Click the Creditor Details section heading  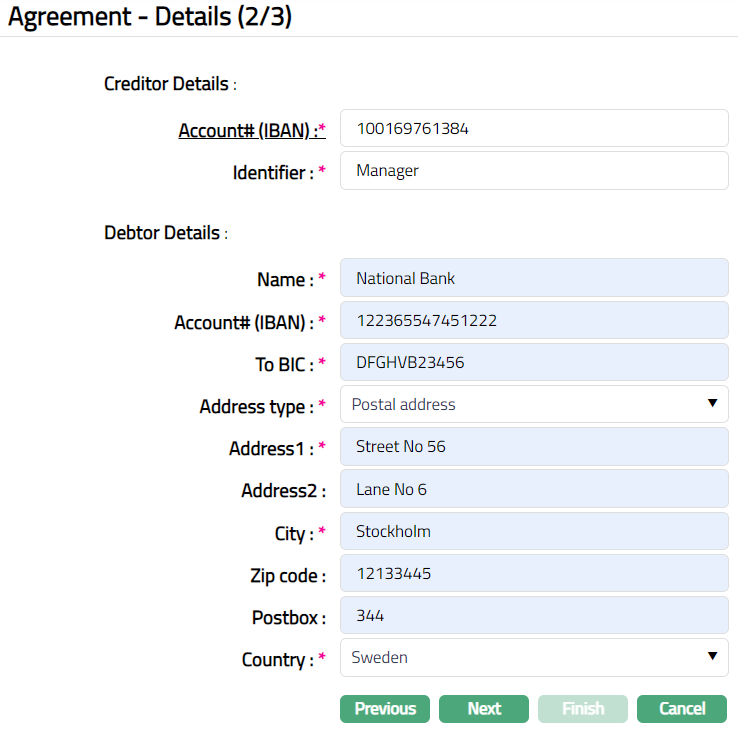[166, 84]
